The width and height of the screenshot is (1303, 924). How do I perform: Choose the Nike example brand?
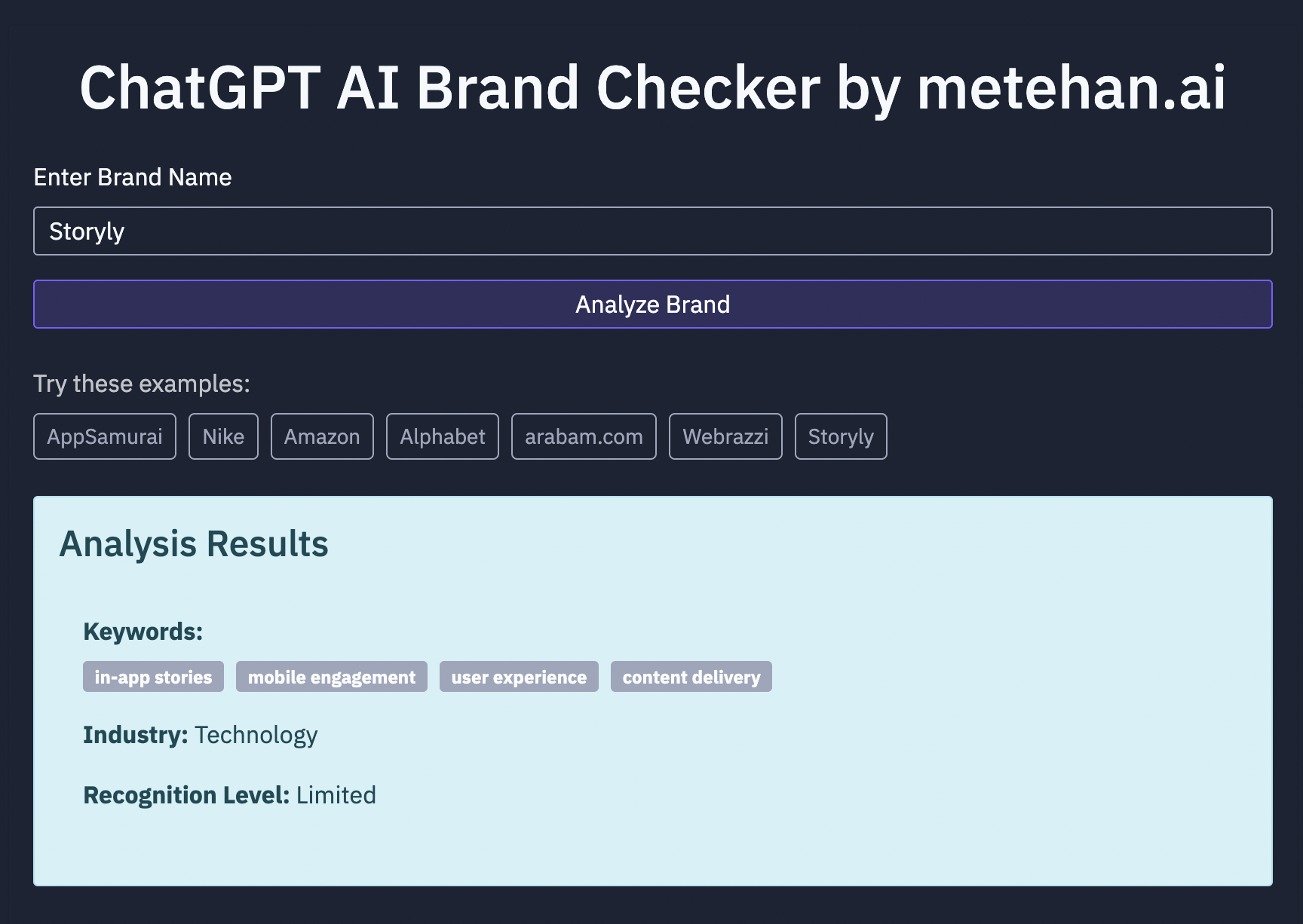[223, 436]
